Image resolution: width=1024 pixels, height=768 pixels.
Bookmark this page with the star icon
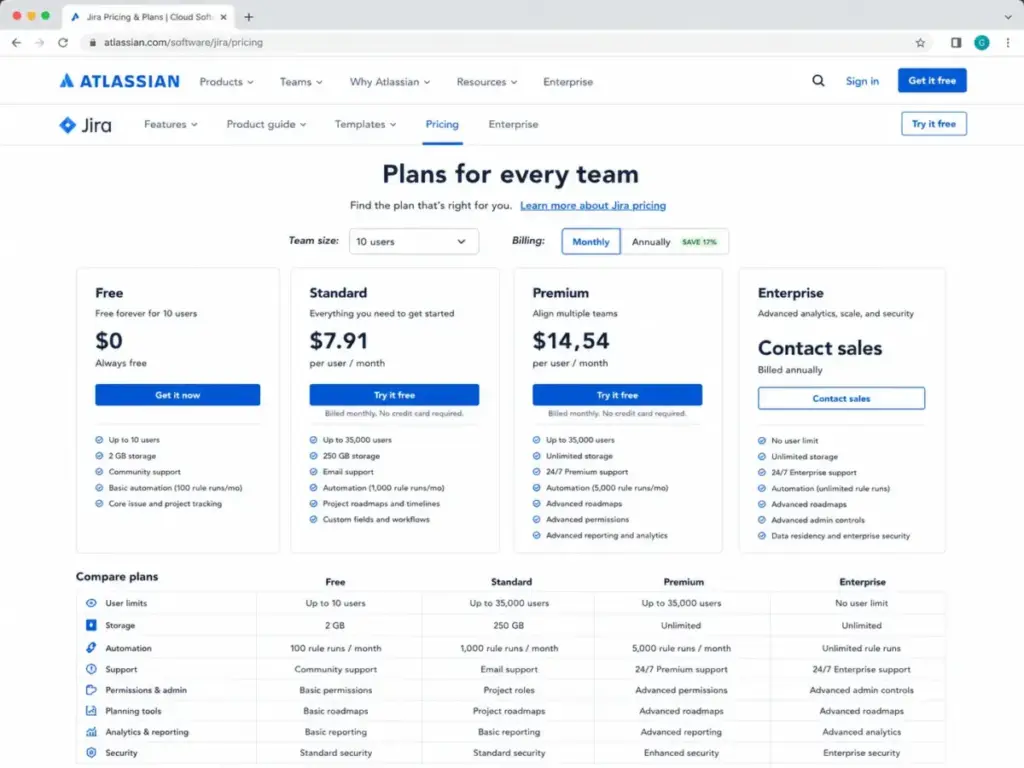pos(920,42)
